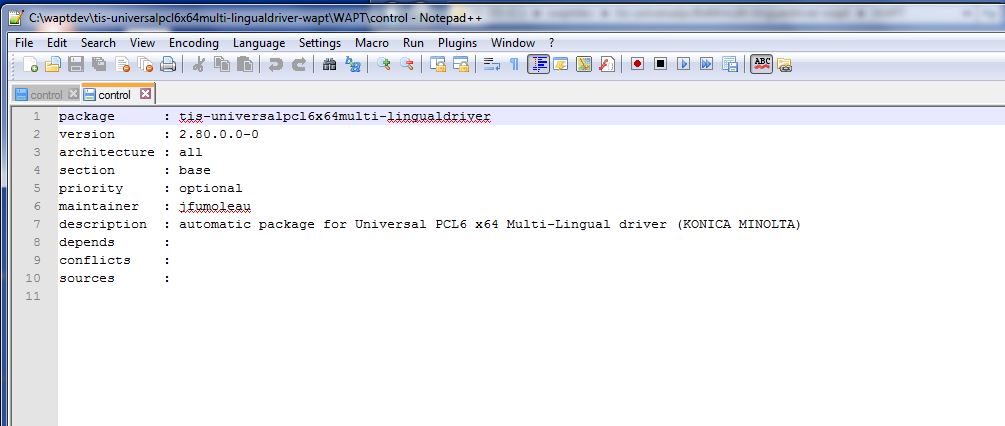Toggle the Document Map icon
The width and height of the screenshot is (1005, 426).
(x=583, y=64)
